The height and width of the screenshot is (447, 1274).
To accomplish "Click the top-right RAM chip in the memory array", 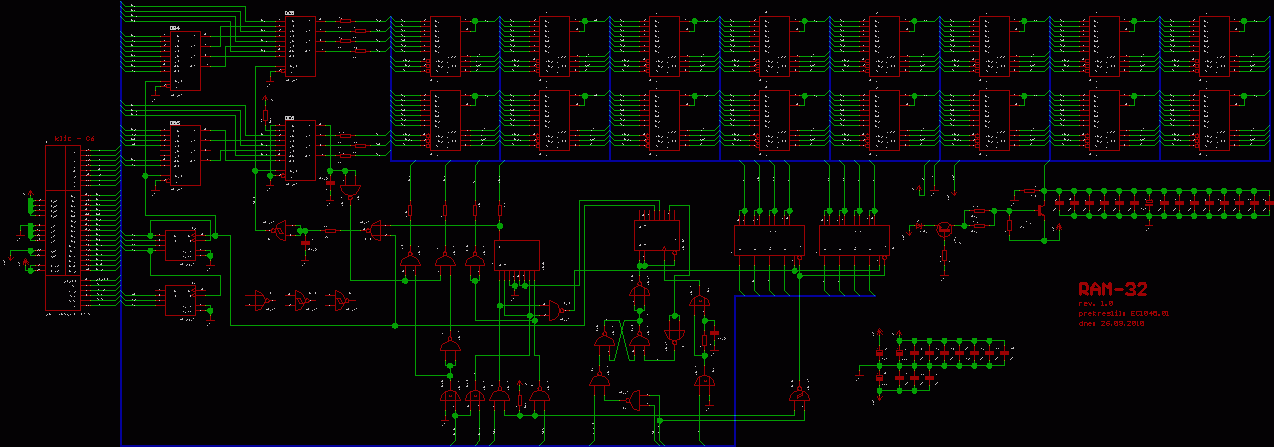I will pos(1215,45).
